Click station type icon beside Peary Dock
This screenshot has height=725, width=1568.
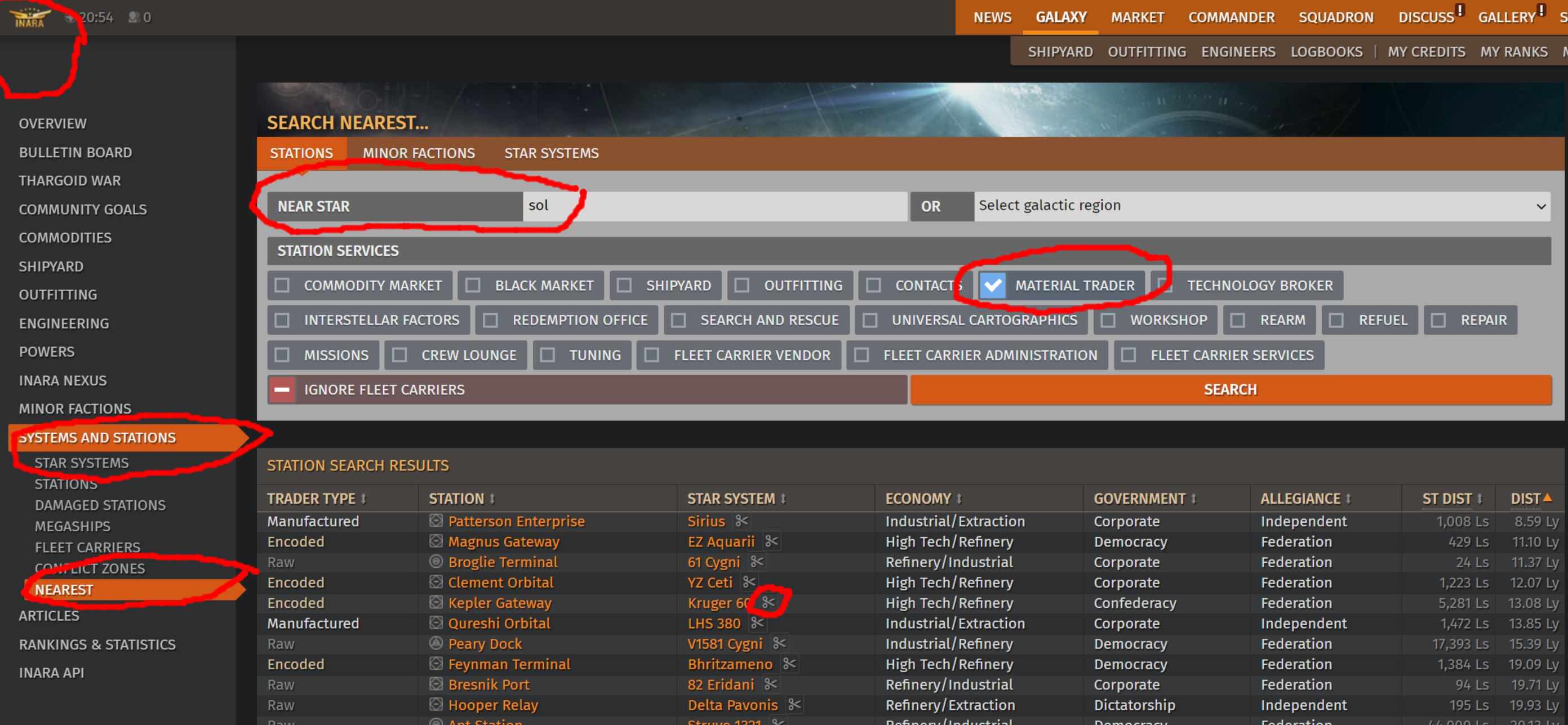pyautogui.click(x=436, y=643)
